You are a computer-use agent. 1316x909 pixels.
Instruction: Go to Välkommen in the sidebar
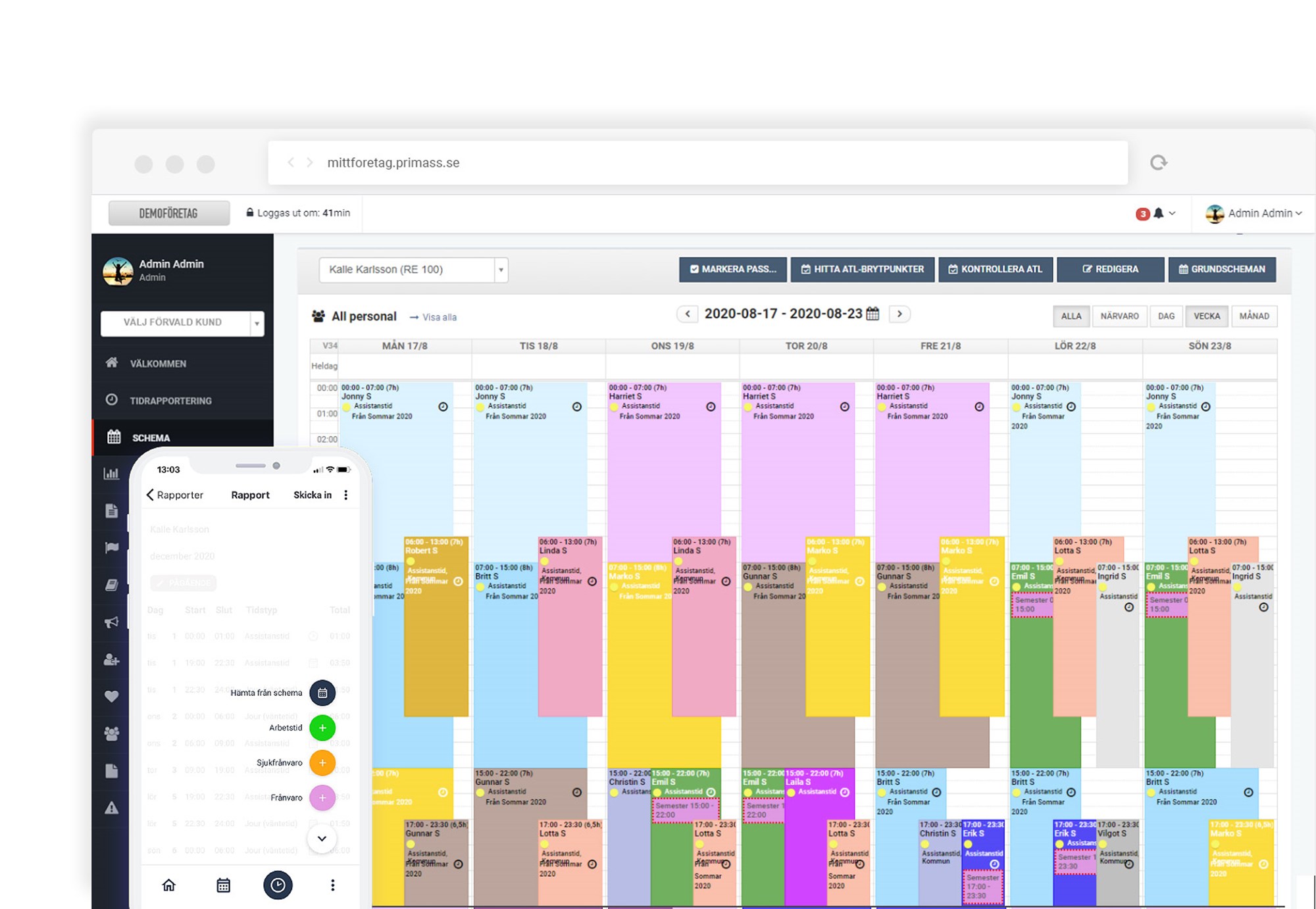(158, 364)
